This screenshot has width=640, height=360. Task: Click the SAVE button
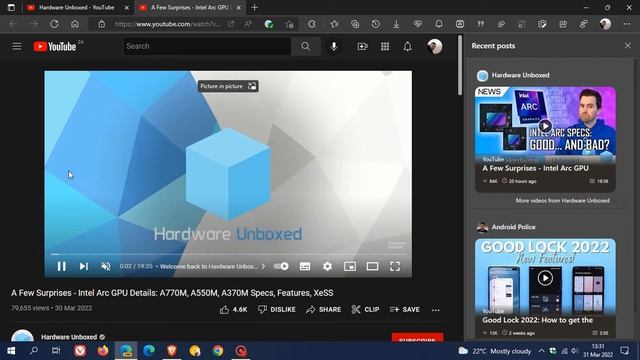[x=404, y=310]
